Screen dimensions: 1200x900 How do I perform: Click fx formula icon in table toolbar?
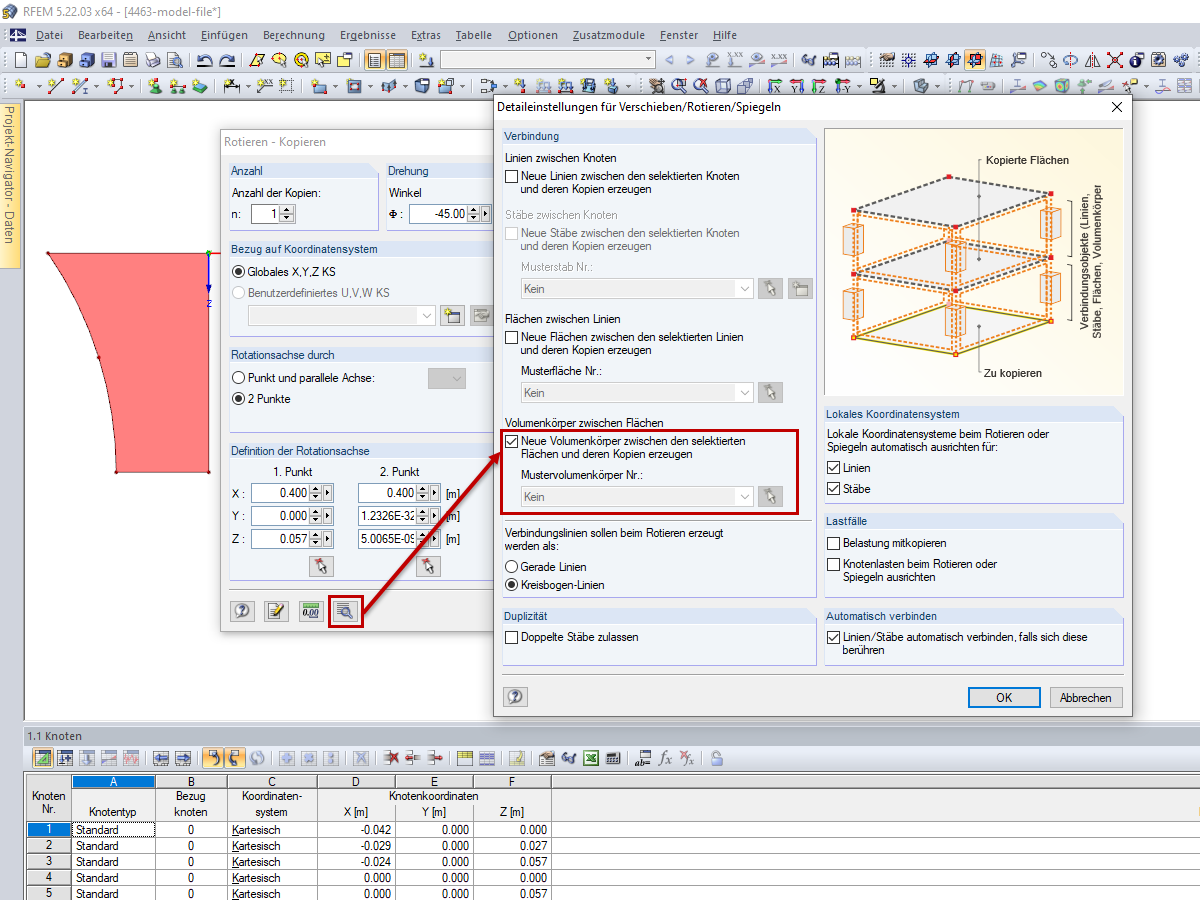click(x=665, y=758)
